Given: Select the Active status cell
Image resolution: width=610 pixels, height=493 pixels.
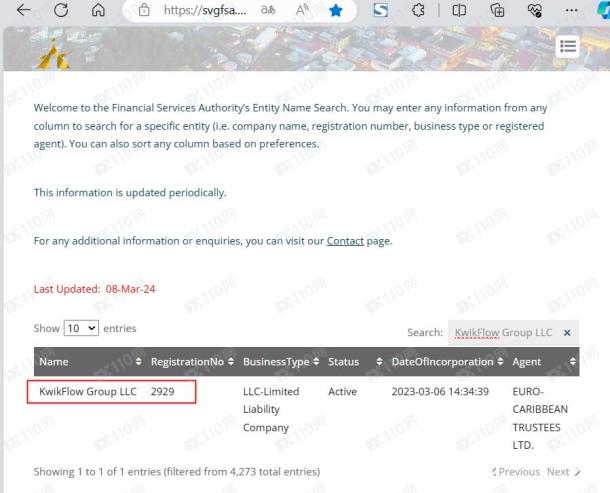Looking at the screenshot, I should (x=342, y=391).
